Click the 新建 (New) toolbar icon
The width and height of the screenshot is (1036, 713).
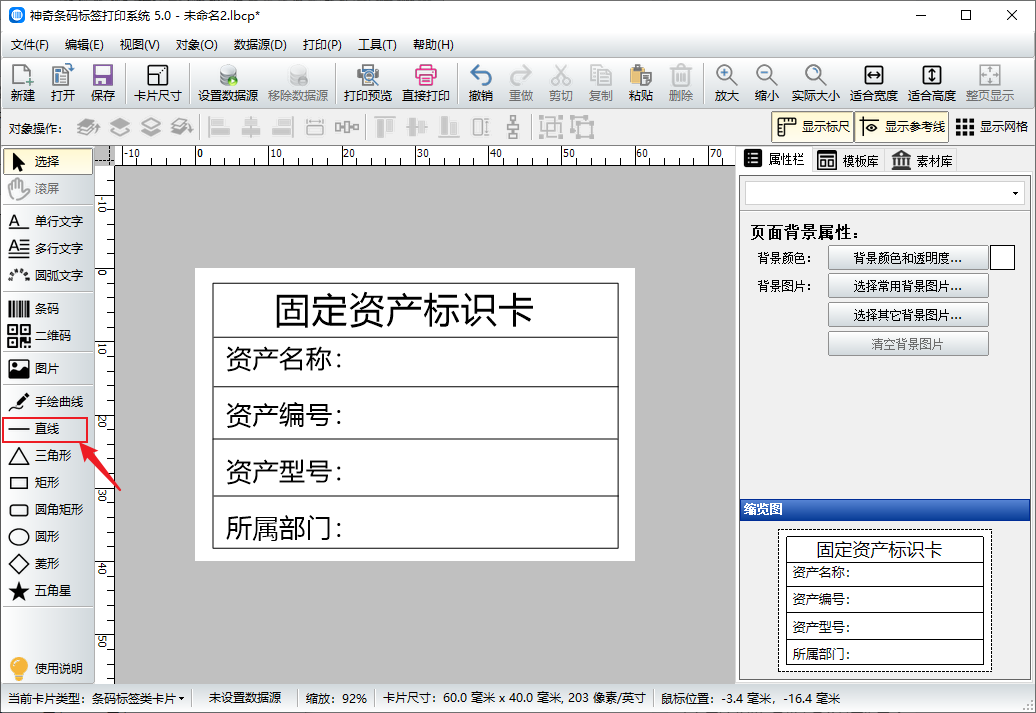22,83
